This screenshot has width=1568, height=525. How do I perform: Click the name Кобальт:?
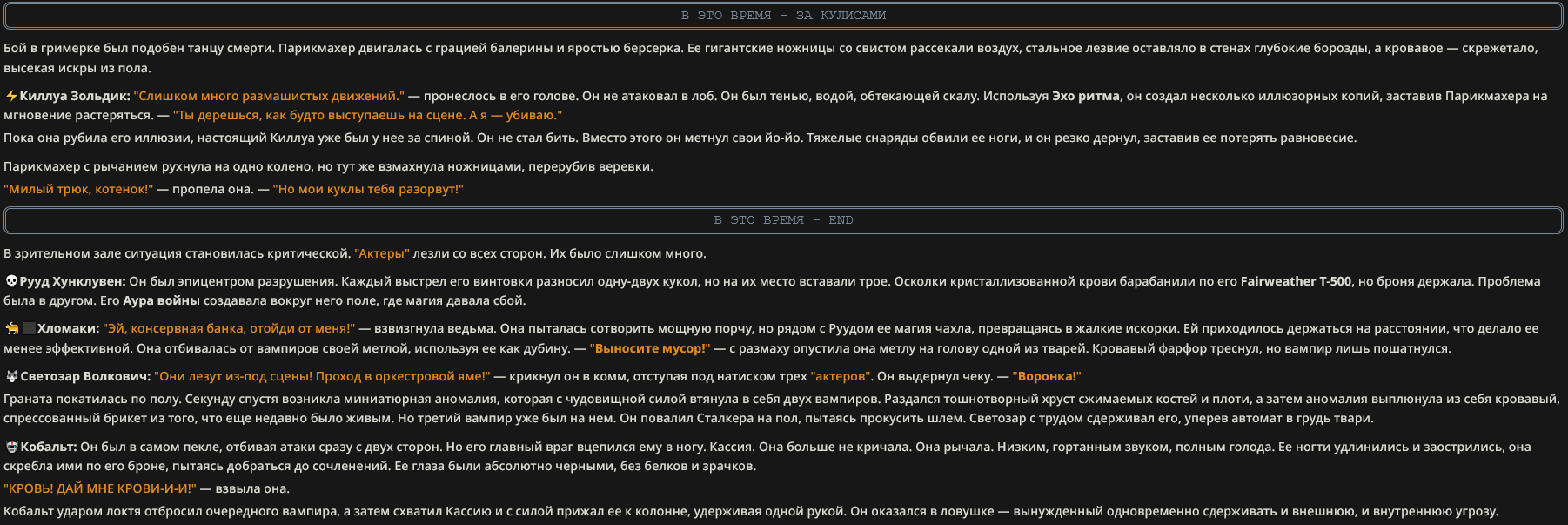(x=49, y=448)
